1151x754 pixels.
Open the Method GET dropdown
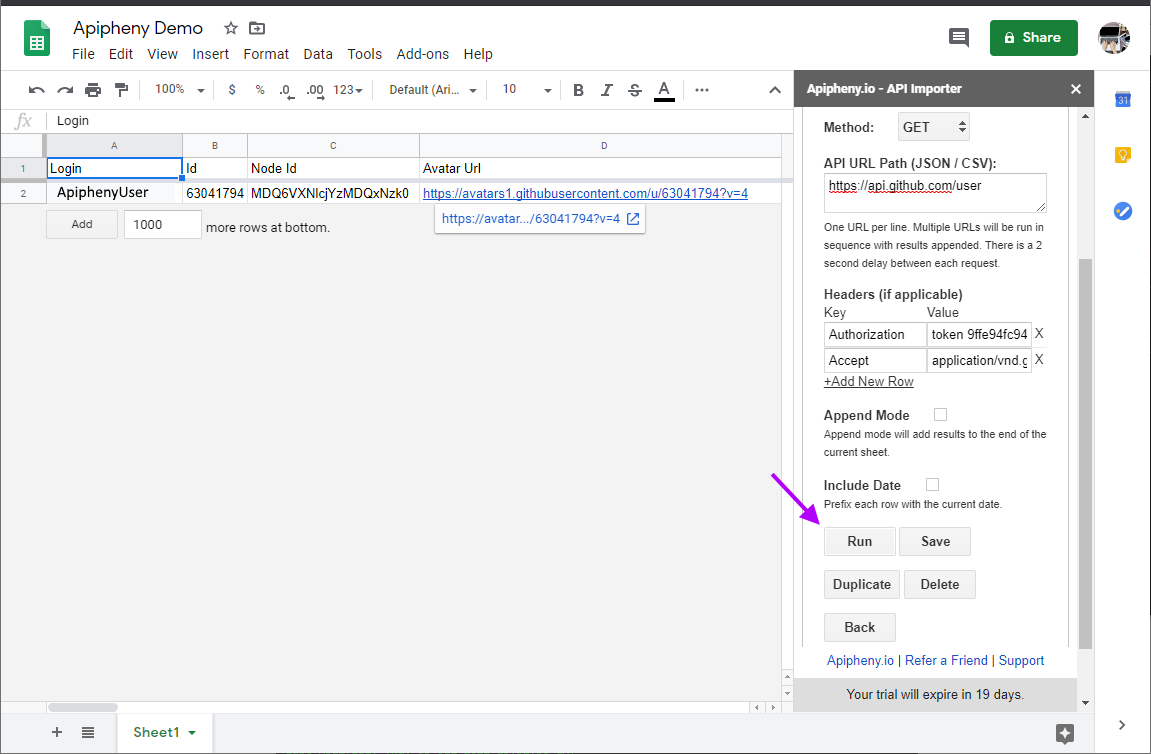coord(934,127)
